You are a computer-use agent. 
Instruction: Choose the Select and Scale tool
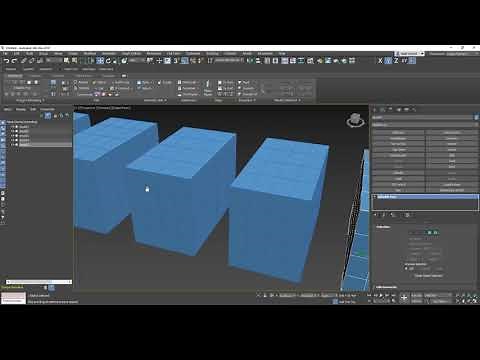[x=115, y=61]
